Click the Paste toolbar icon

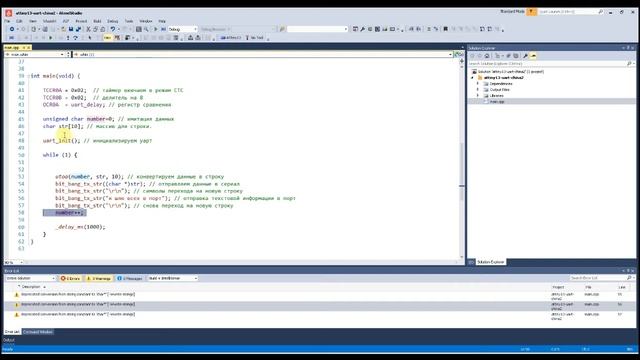coord(103,29)
